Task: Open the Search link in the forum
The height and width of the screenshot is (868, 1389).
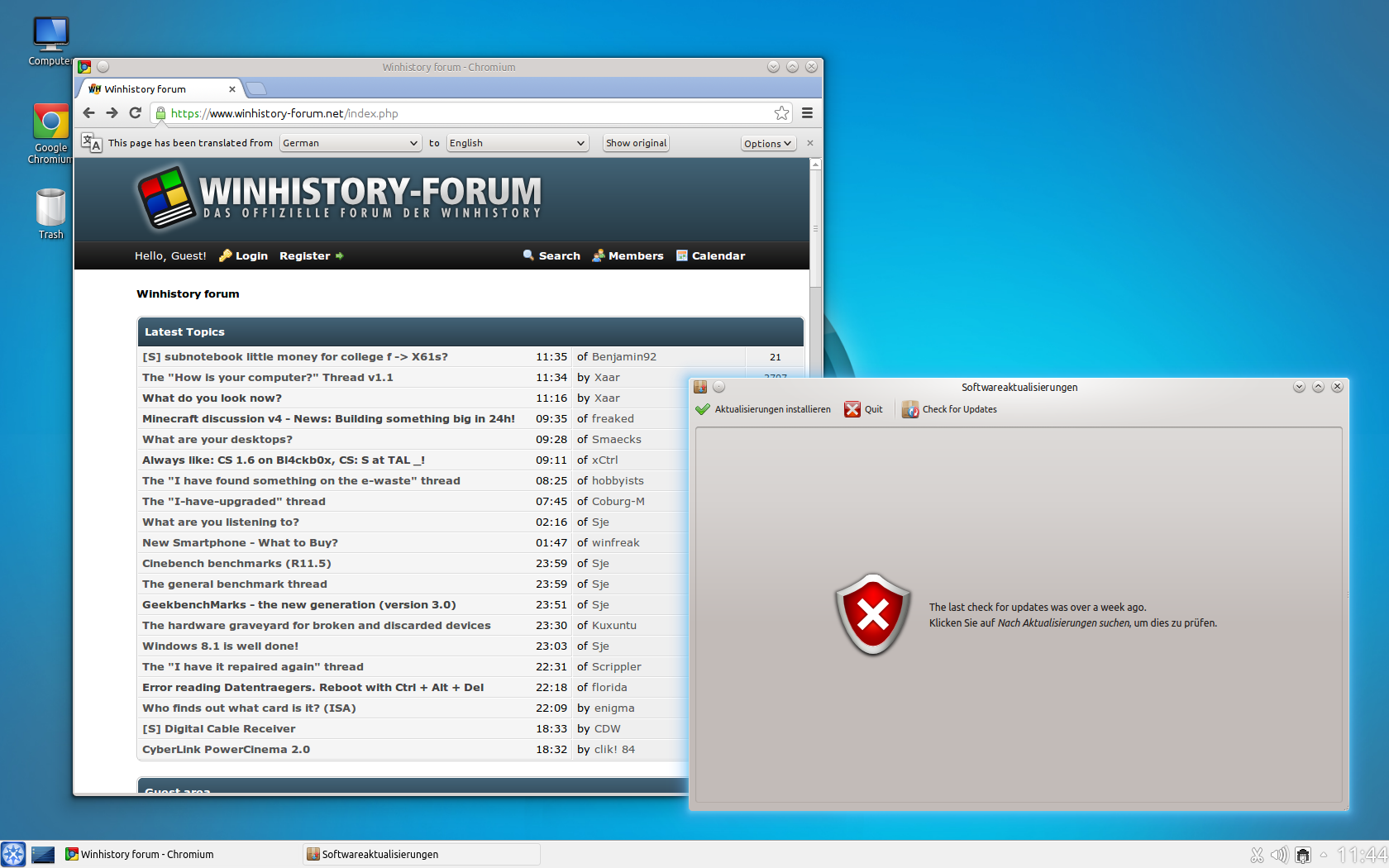Action: tap(560, 256)
